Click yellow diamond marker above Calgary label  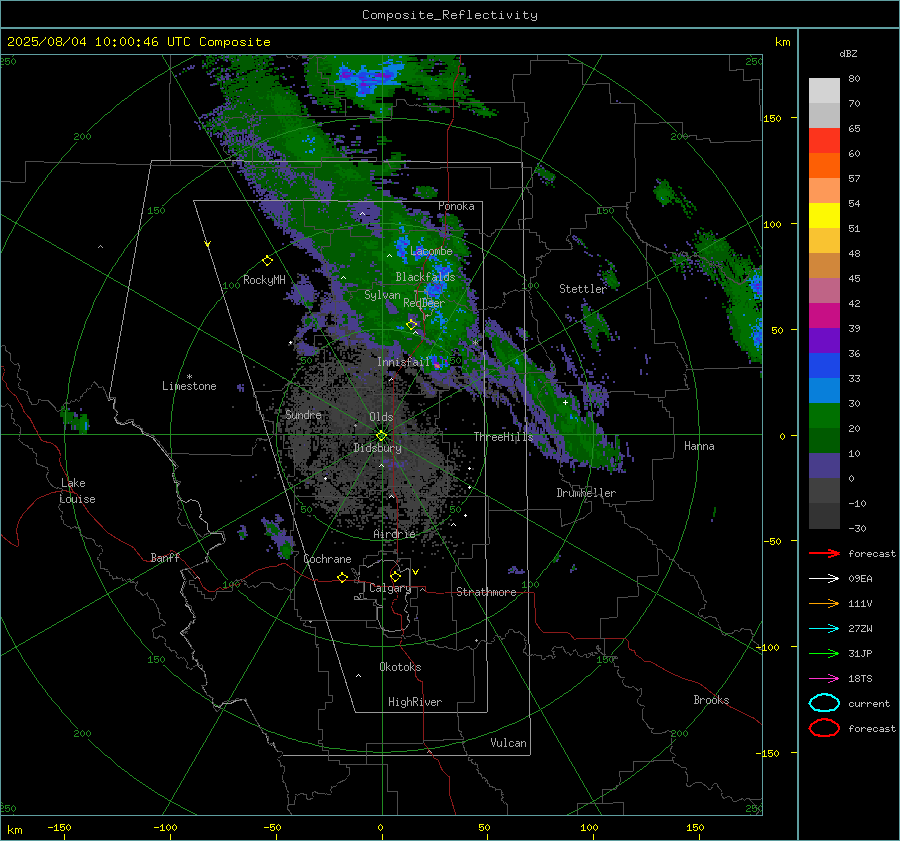(395, 576)
